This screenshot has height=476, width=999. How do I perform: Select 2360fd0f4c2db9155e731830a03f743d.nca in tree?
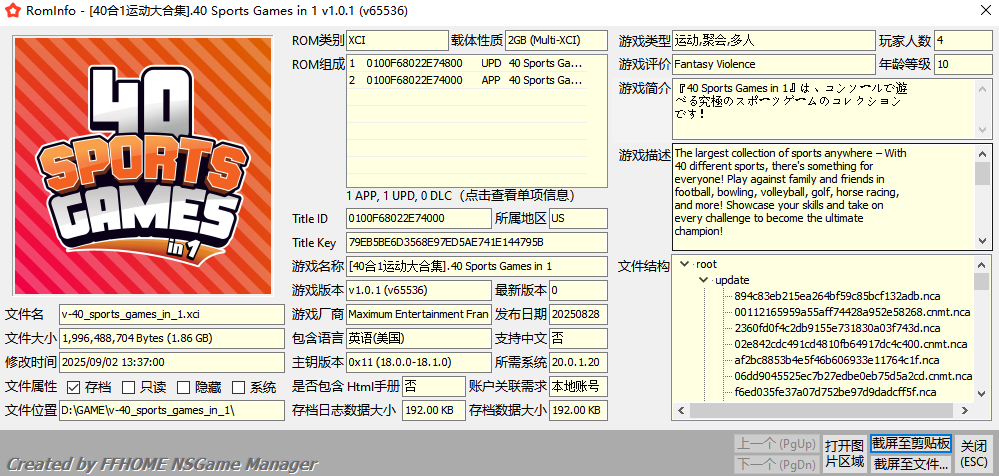(837, 328)
